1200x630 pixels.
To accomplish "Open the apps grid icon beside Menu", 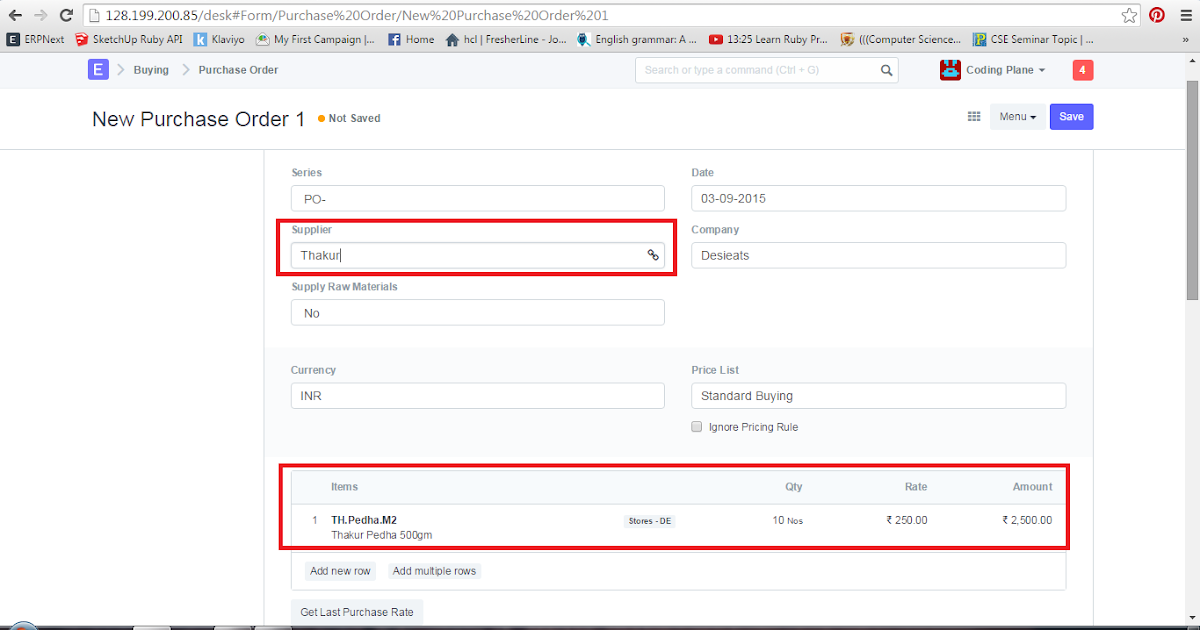I will pos(973,116).
